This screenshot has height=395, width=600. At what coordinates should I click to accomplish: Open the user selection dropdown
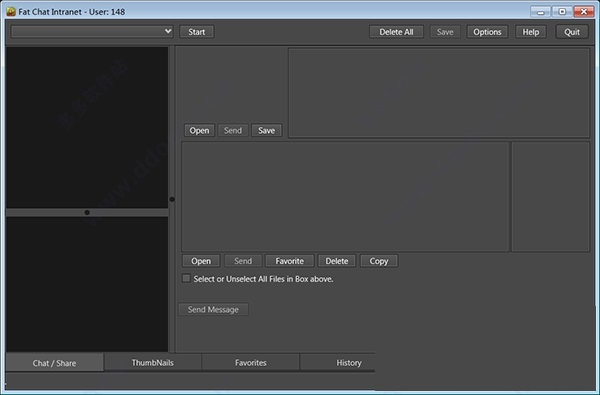92,31
